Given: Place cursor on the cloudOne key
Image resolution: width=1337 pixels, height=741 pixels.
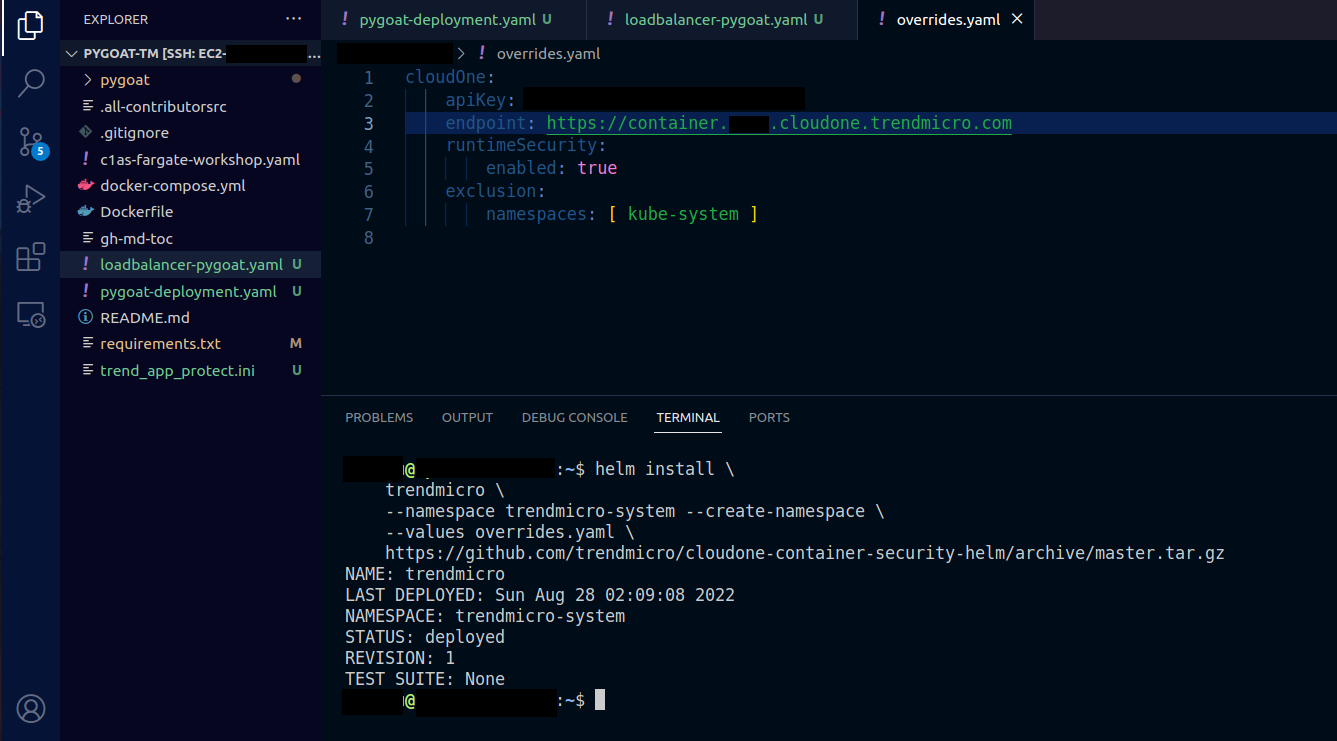Looking at the screenshot, I should (x=445, y=77).
